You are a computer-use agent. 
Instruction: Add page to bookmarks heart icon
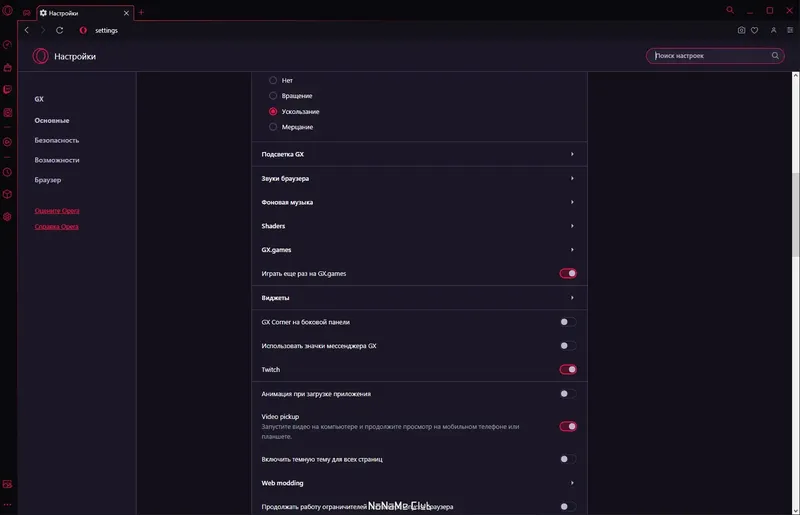pos(755,30)
